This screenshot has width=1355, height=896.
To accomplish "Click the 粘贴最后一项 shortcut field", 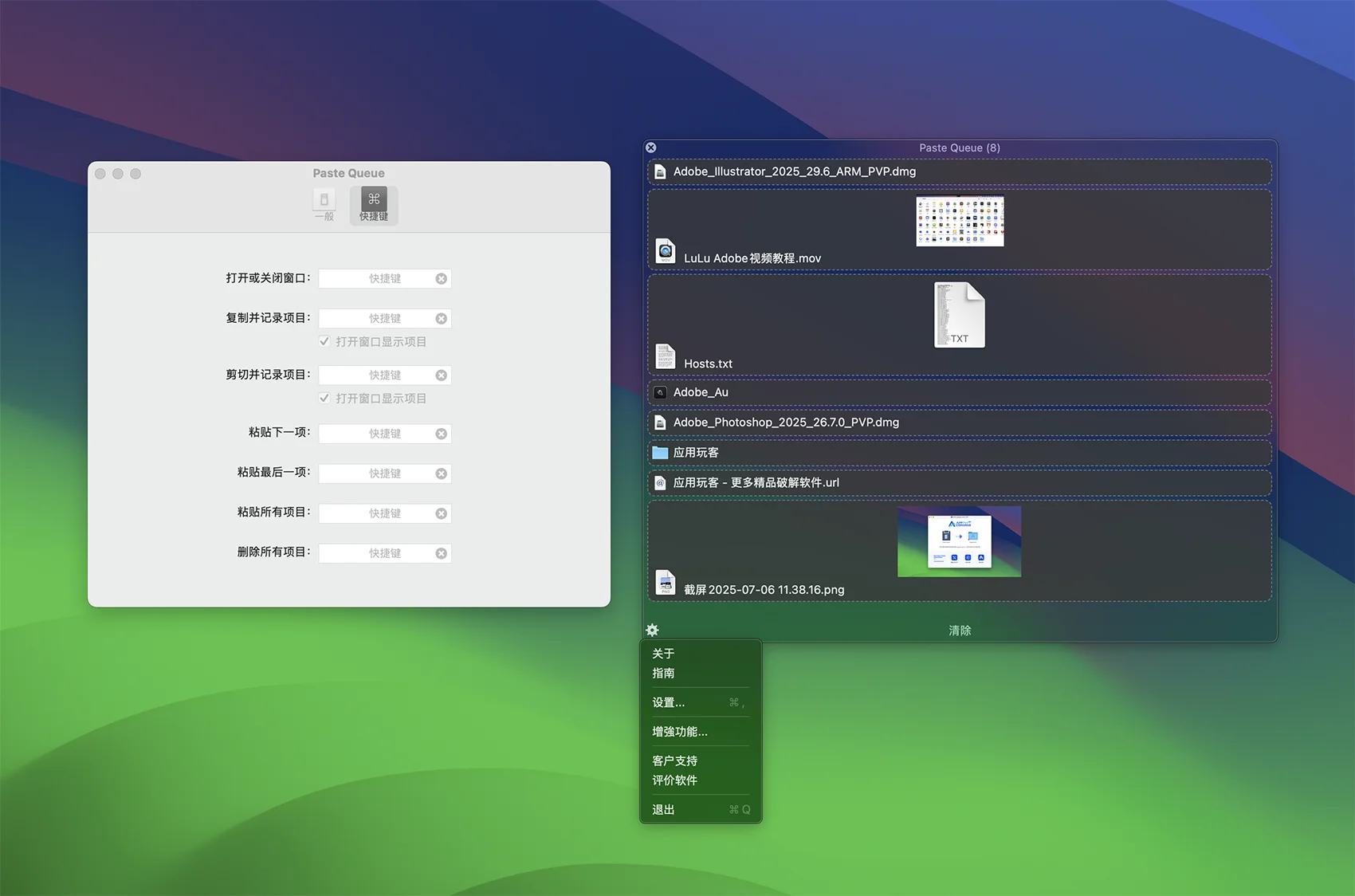I will coord(385,474).
